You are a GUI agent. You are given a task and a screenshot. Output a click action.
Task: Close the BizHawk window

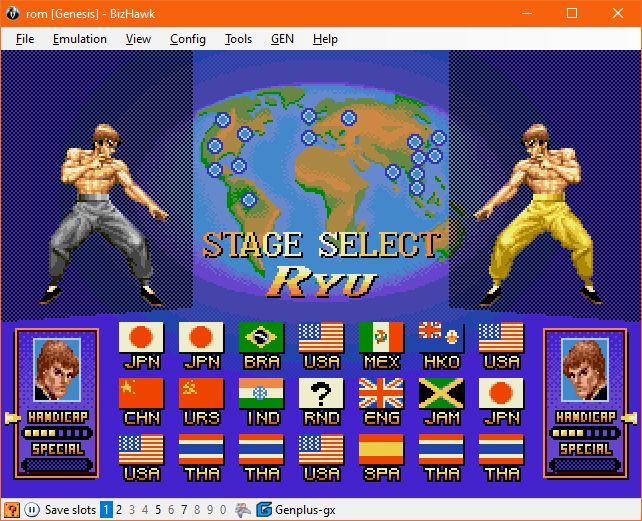(x=618, y=14)
